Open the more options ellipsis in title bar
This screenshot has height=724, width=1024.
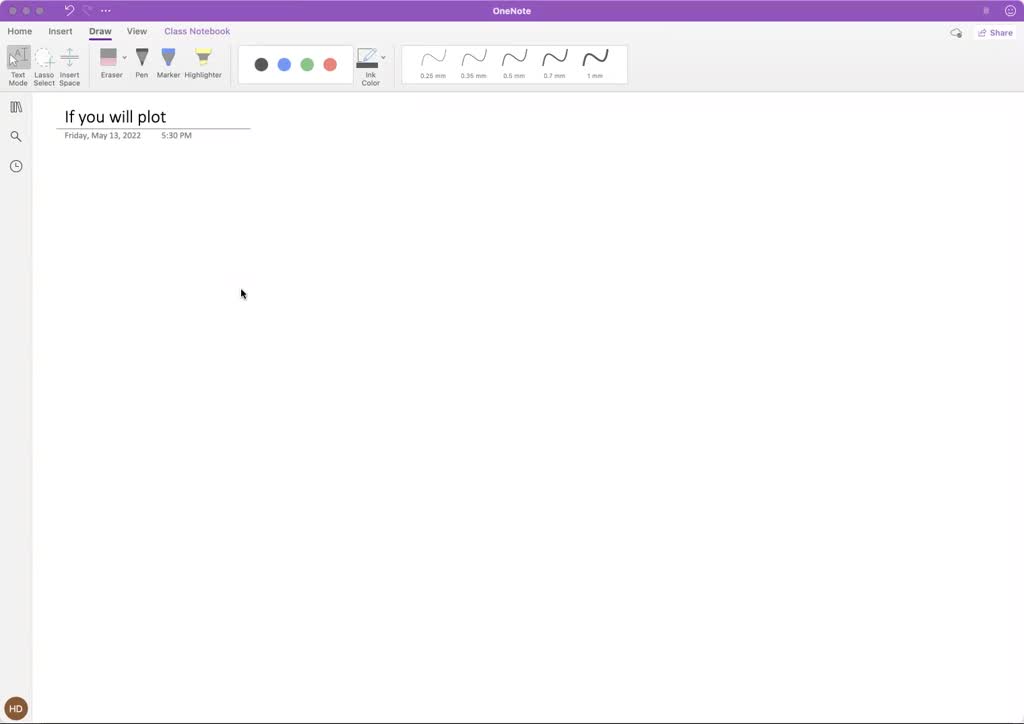coord(106,11)
